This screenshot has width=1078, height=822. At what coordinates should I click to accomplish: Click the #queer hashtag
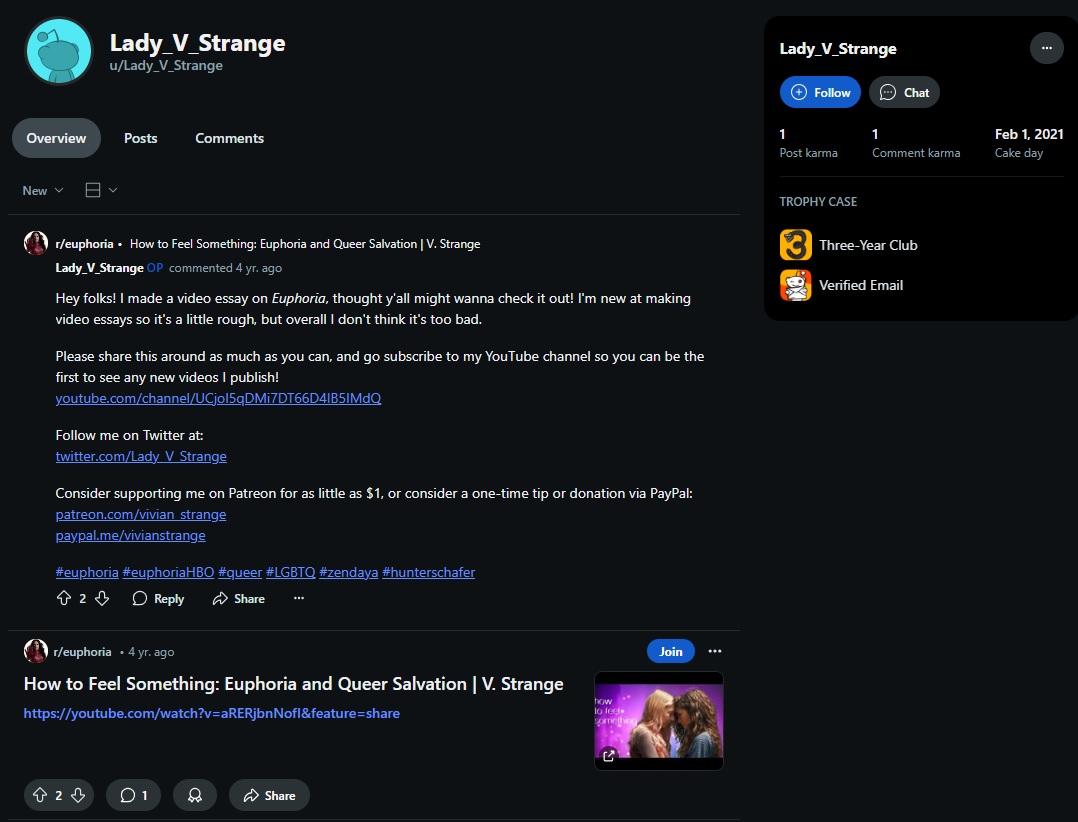click(240, 573)
